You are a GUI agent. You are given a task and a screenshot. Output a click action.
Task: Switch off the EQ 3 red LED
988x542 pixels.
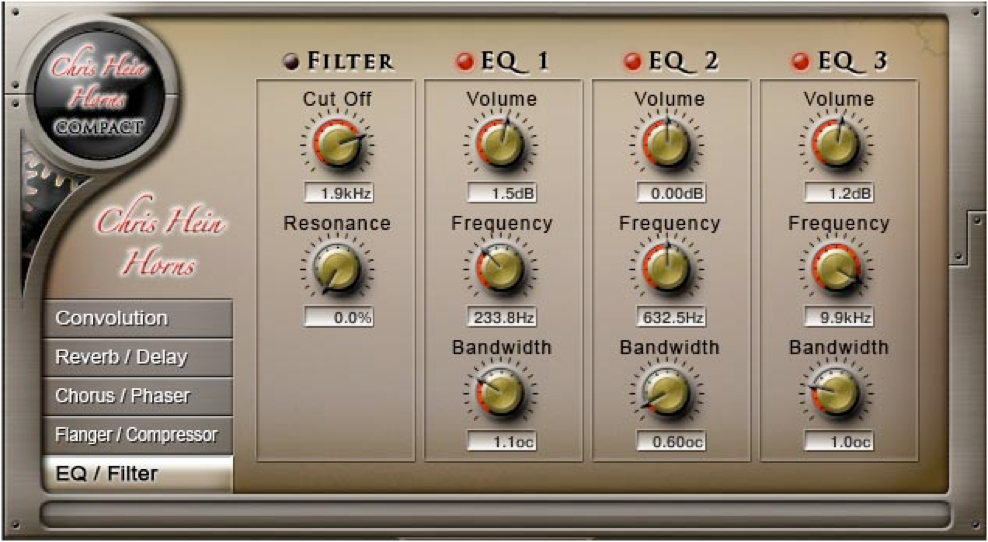[x=801, y=62]
